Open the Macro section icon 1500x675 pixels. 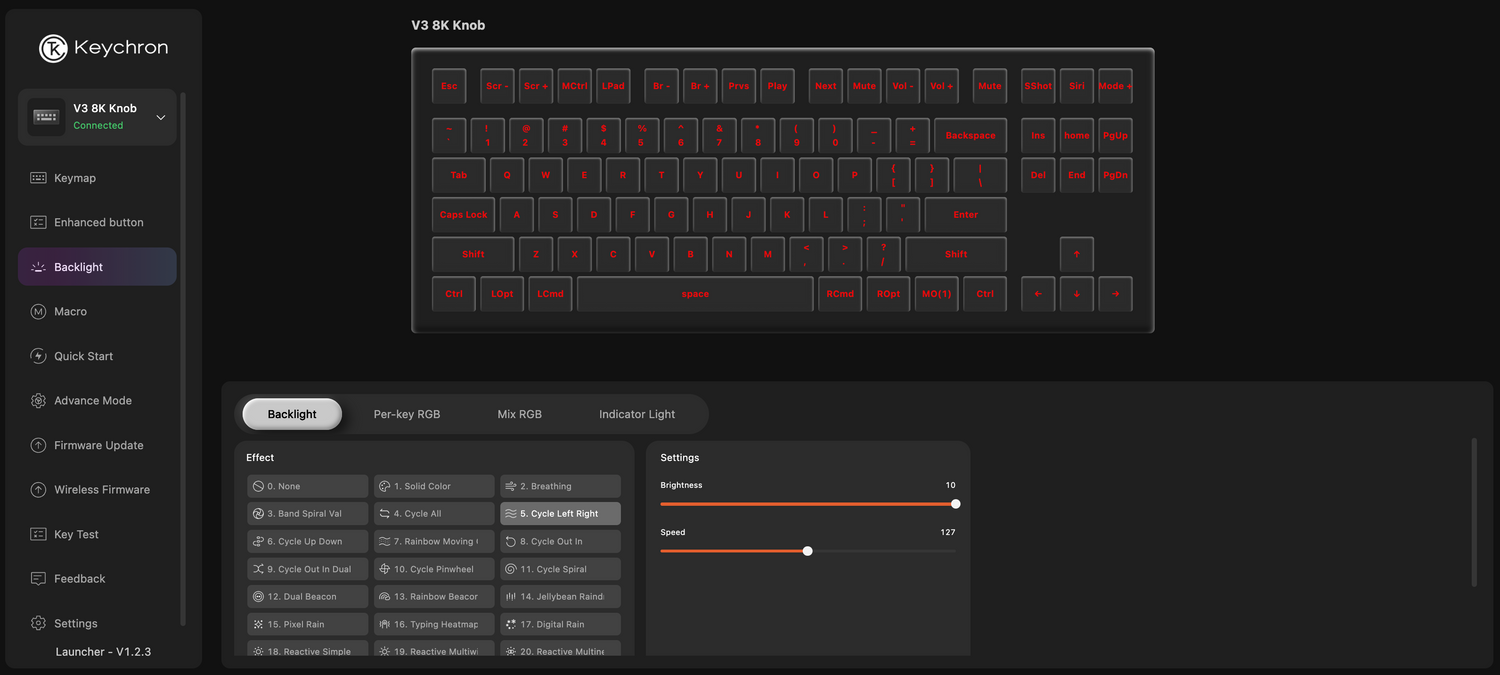(38, 312)
